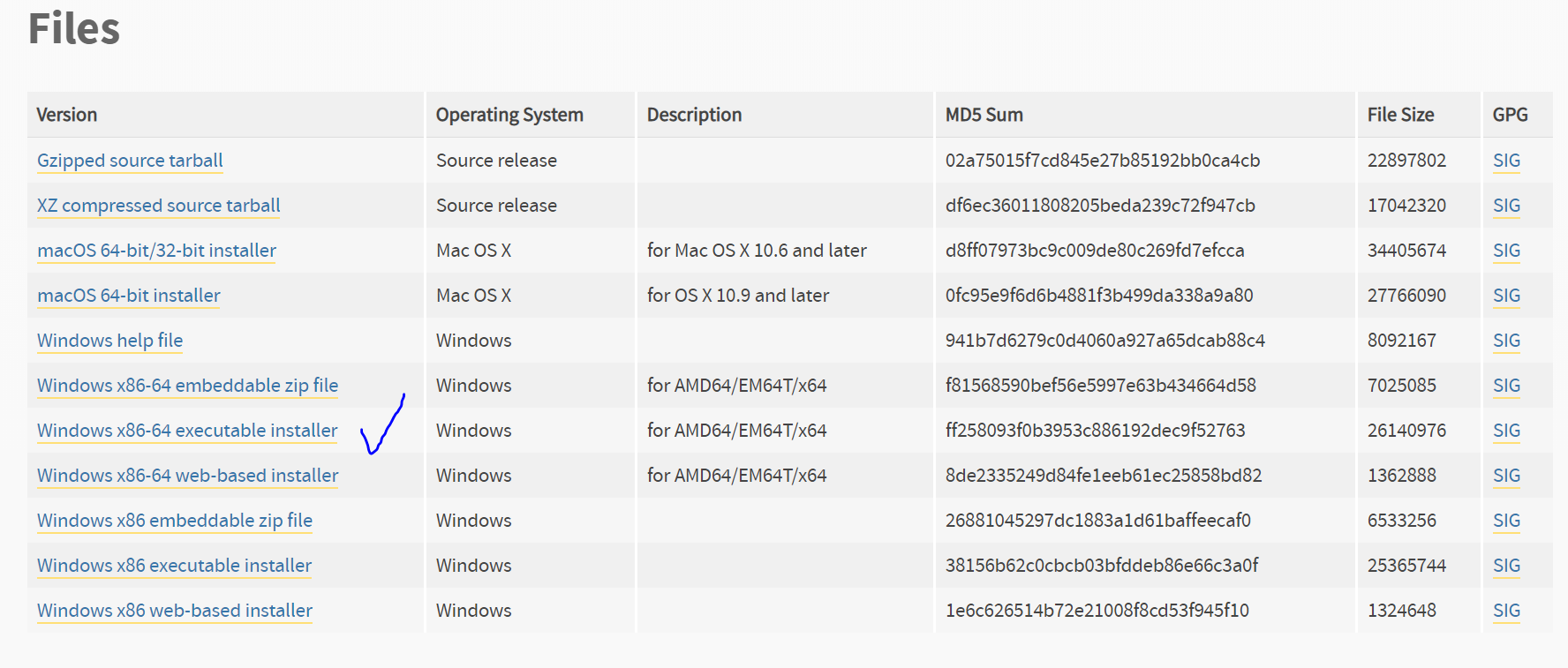Download Windows x86 embeddable zip file

[x=175, y=521]
